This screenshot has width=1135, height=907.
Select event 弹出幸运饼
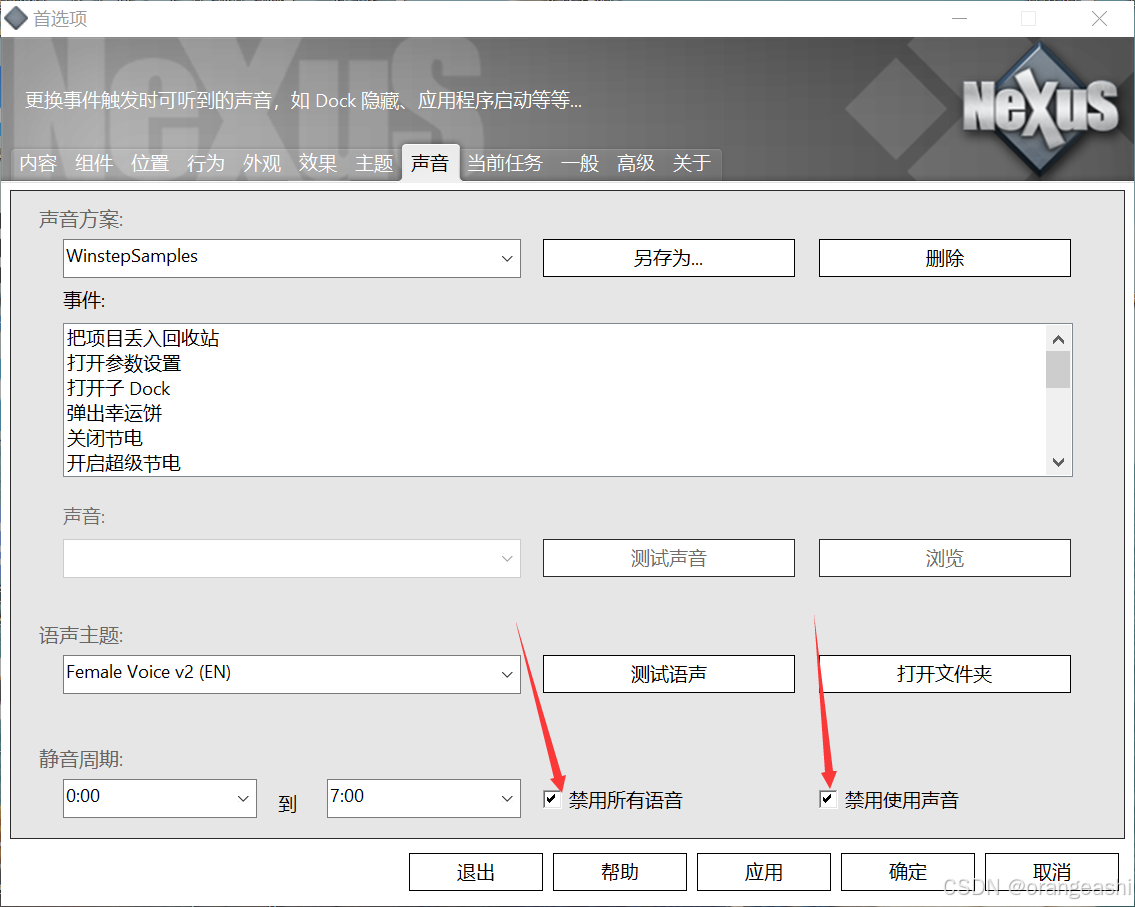(114, 413)
